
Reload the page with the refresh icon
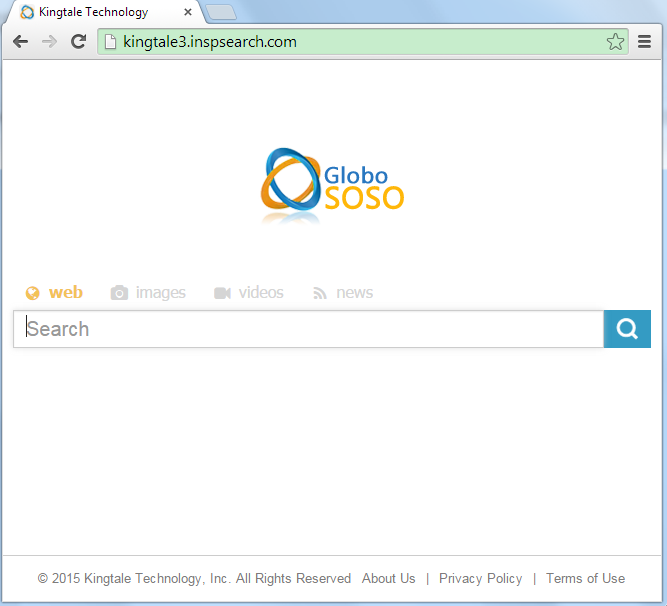pyautogui.click(x=78, y=41)
